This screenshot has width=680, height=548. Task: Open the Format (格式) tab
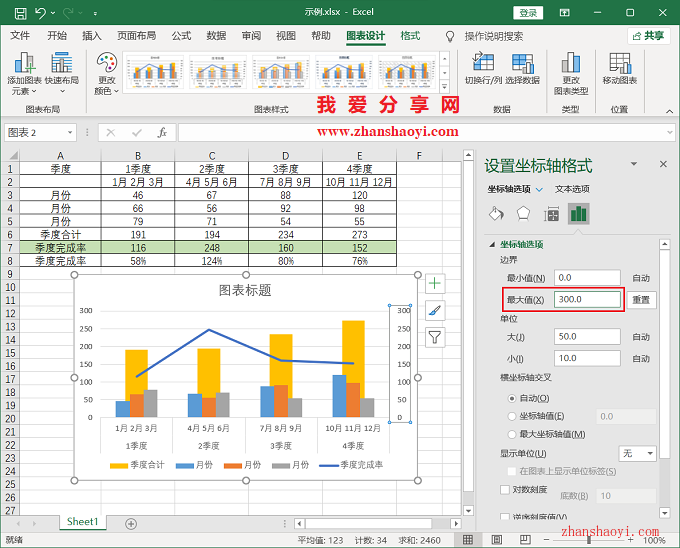tap(410, 36)
